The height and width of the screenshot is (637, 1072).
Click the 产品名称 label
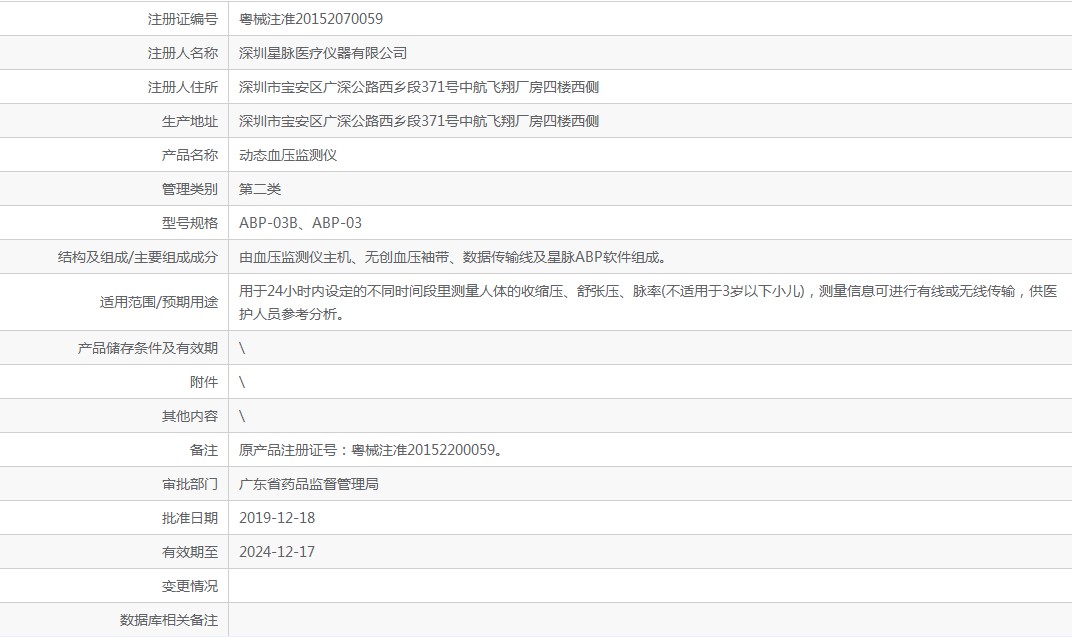(189, 155)
